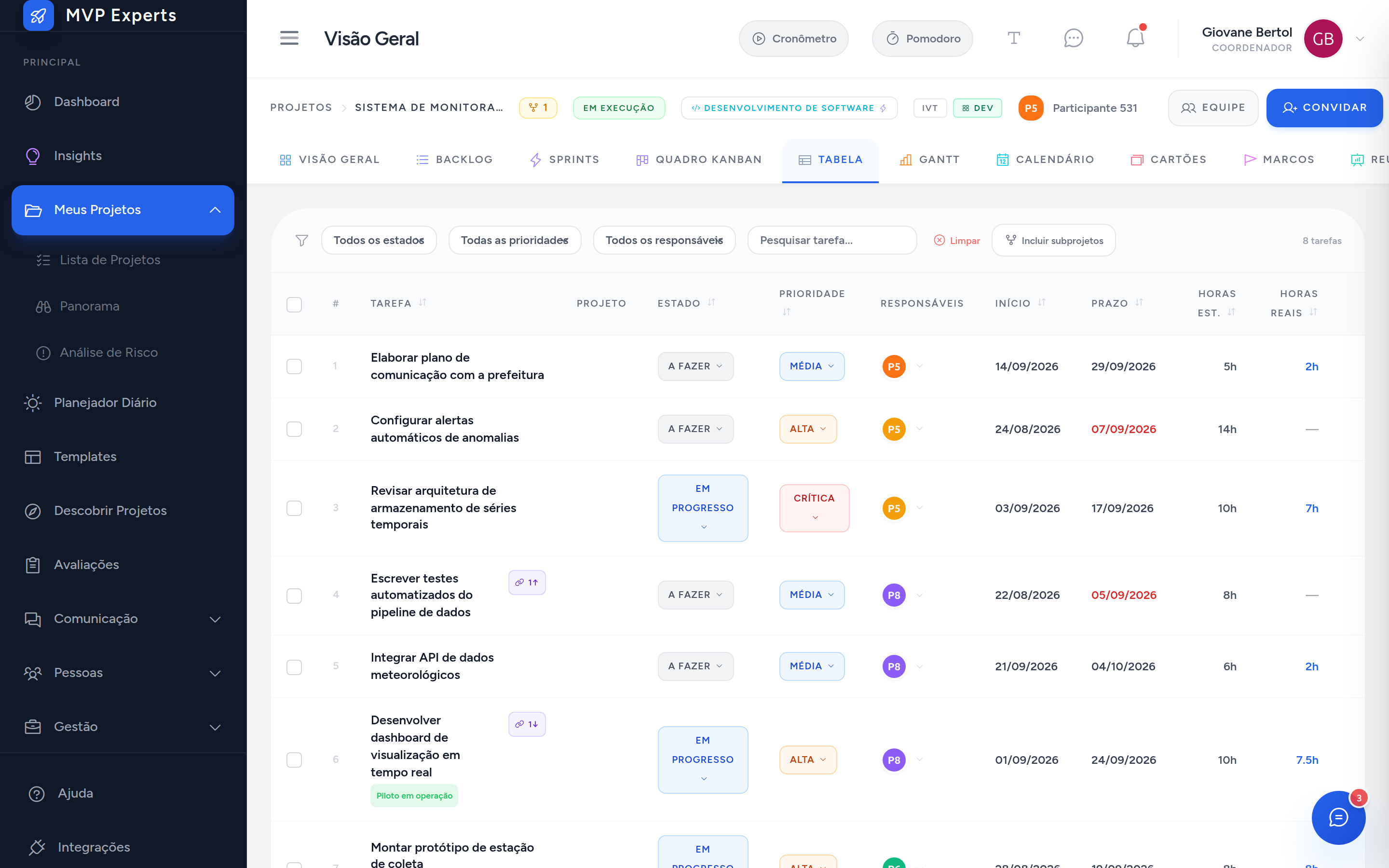Click the MVP Experts rocket logo
1389x868 pixels.
click(39, 15)
